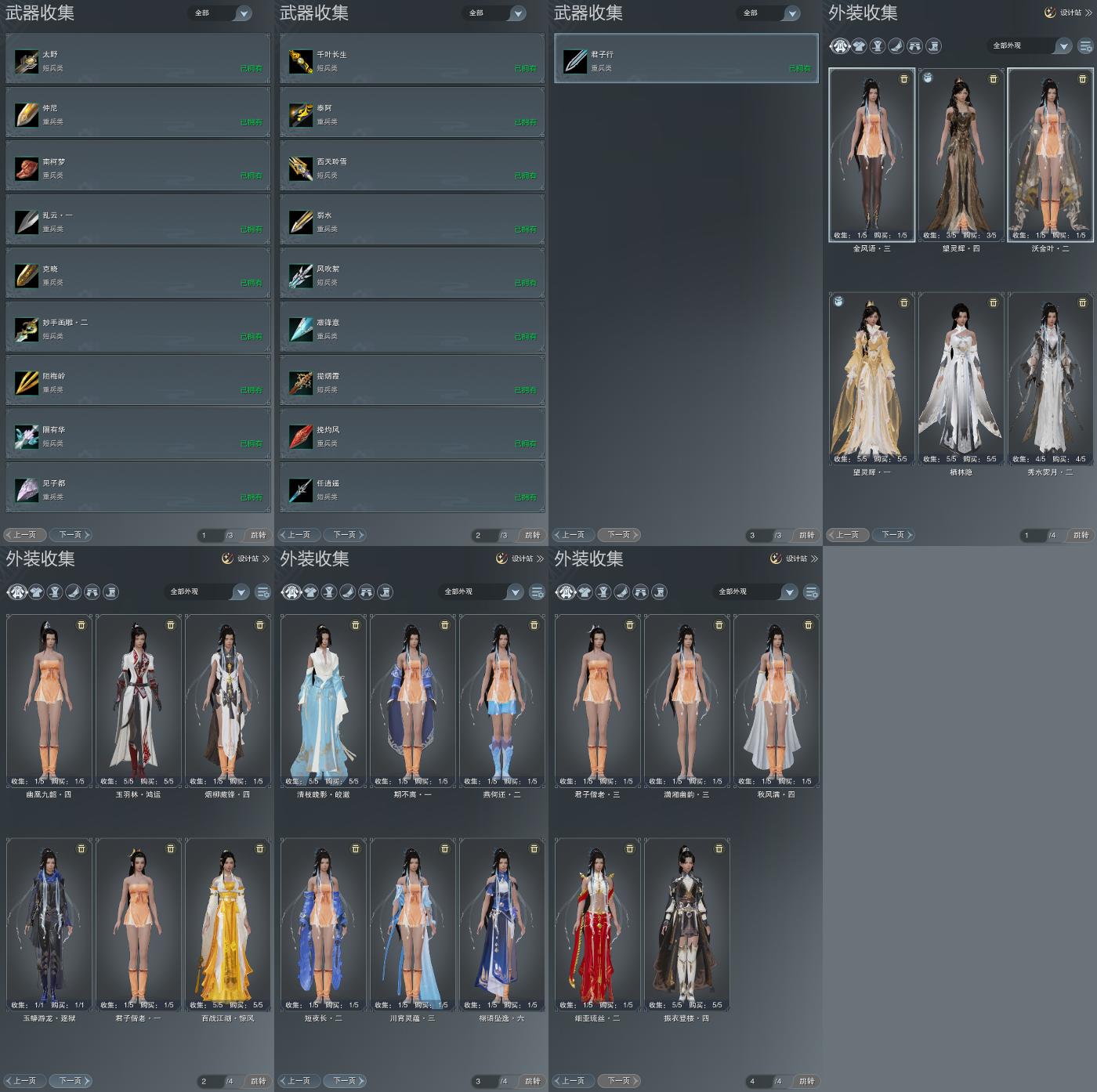Select the 期不离·一 outfit thumbnail

(413, 701)
